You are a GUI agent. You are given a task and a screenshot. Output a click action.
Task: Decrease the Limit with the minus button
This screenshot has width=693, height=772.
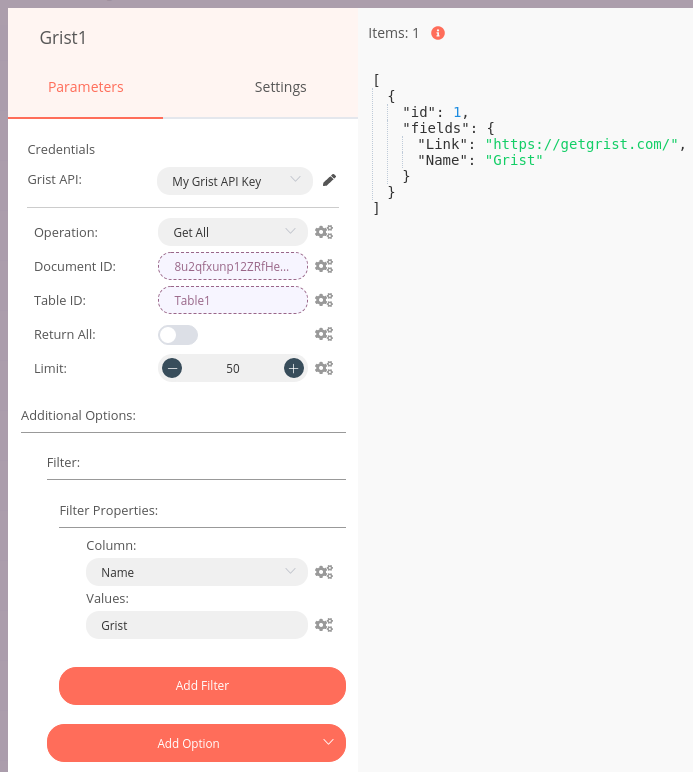[172, 368]
